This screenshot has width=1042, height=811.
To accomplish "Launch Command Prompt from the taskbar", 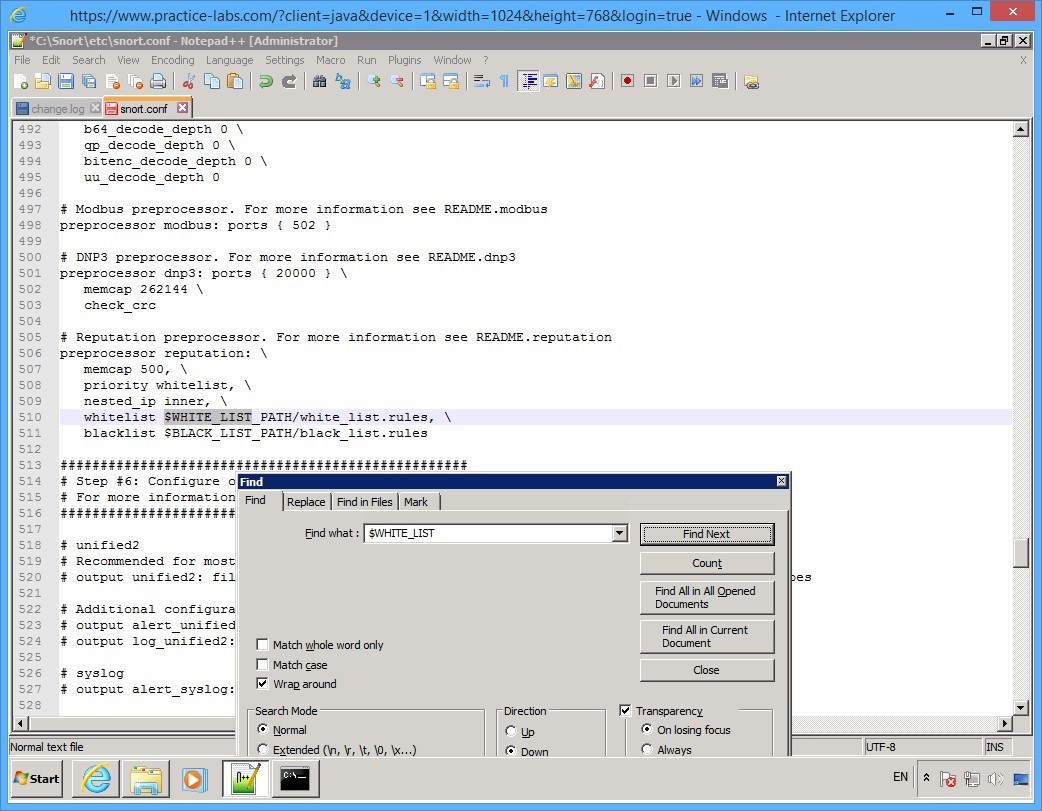I will pos(296,779).
